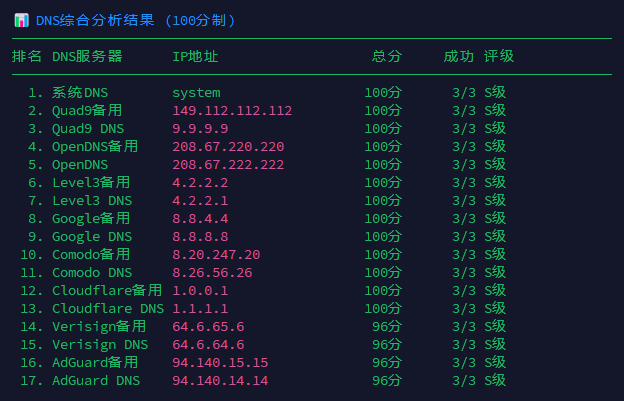Screen dimensions: 624x401
Task: Click rank number "10." for Comodo备用
Action: (x=32, y=255)
